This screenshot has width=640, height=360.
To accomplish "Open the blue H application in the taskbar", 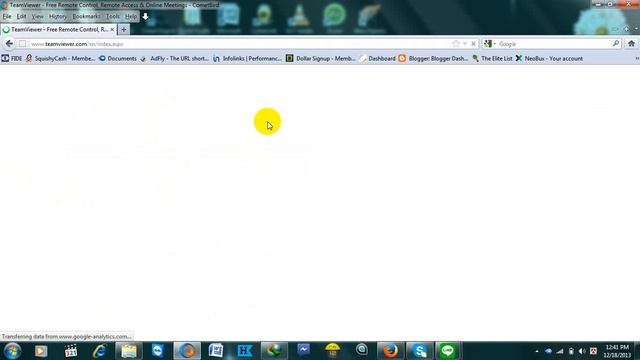I will [245, 351].
